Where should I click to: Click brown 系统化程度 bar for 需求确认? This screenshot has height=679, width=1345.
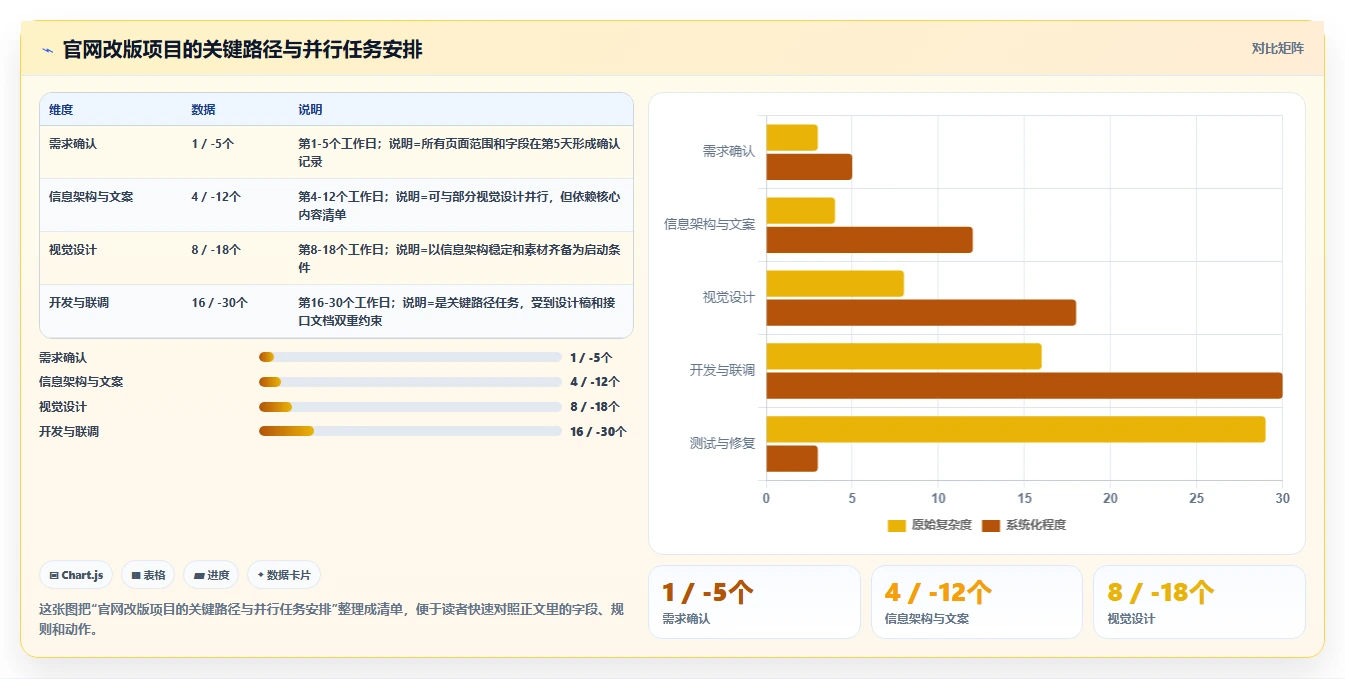tap(809, 167)
